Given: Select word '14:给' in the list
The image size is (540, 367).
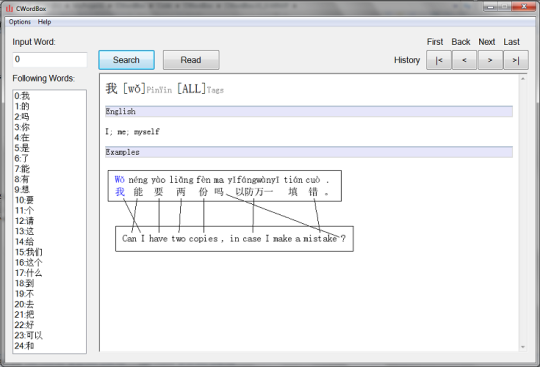Looking at the screenshot, I should pyautogui.click(x=24, y=242).
